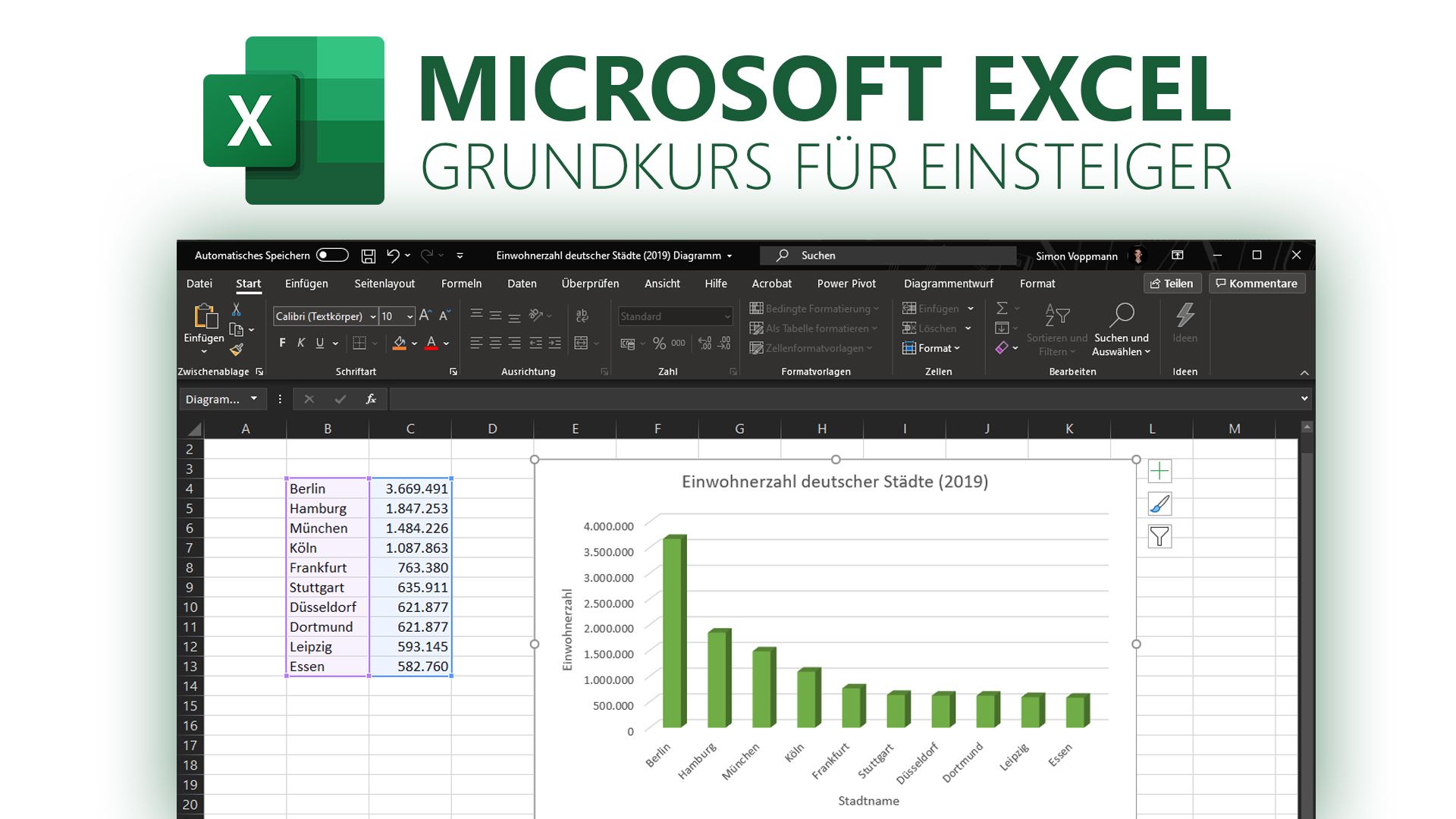Open the chart elements plus icon beside chart

coord(1159,471)
